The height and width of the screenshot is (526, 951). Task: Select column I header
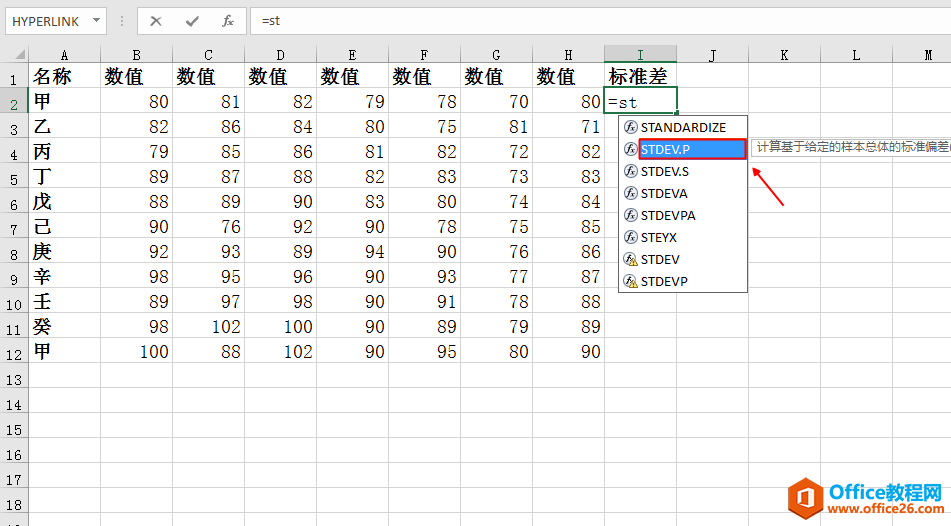(640, 55)
